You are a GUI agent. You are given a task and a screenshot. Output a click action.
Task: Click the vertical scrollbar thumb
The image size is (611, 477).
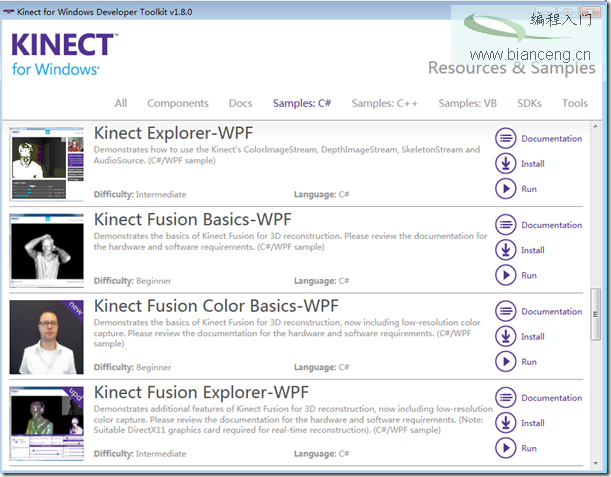595,314
